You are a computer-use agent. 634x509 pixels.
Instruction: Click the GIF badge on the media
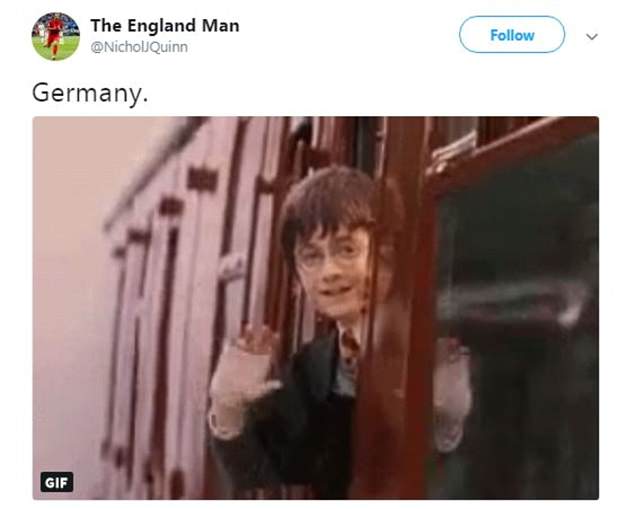(x=57, y=482)
